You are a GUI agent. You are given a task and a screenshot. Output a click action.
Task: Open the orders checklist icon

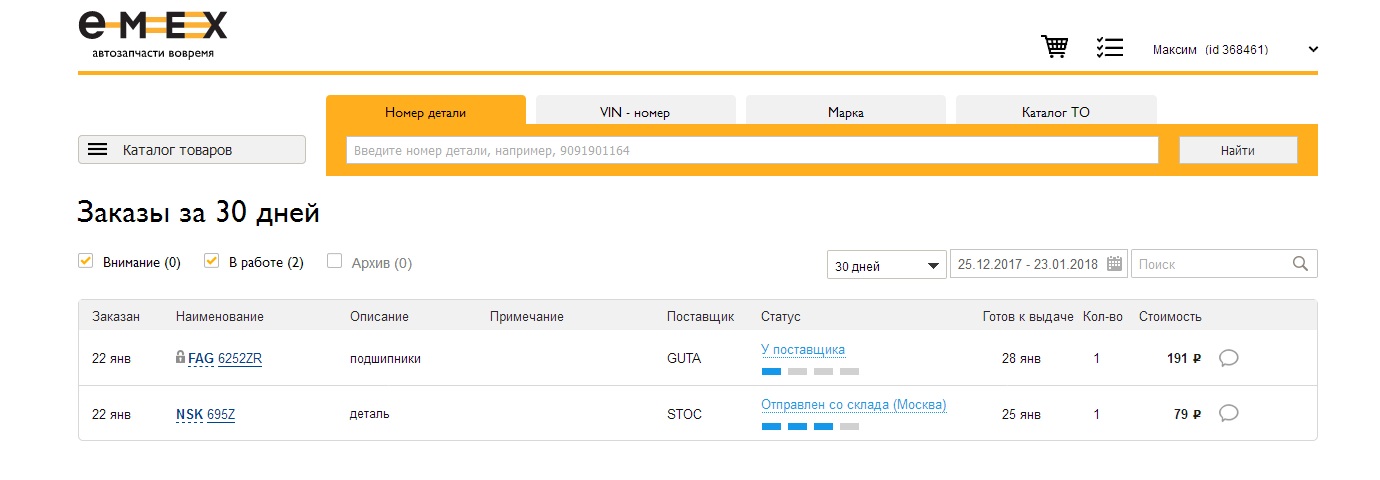tap(1109, 48)
